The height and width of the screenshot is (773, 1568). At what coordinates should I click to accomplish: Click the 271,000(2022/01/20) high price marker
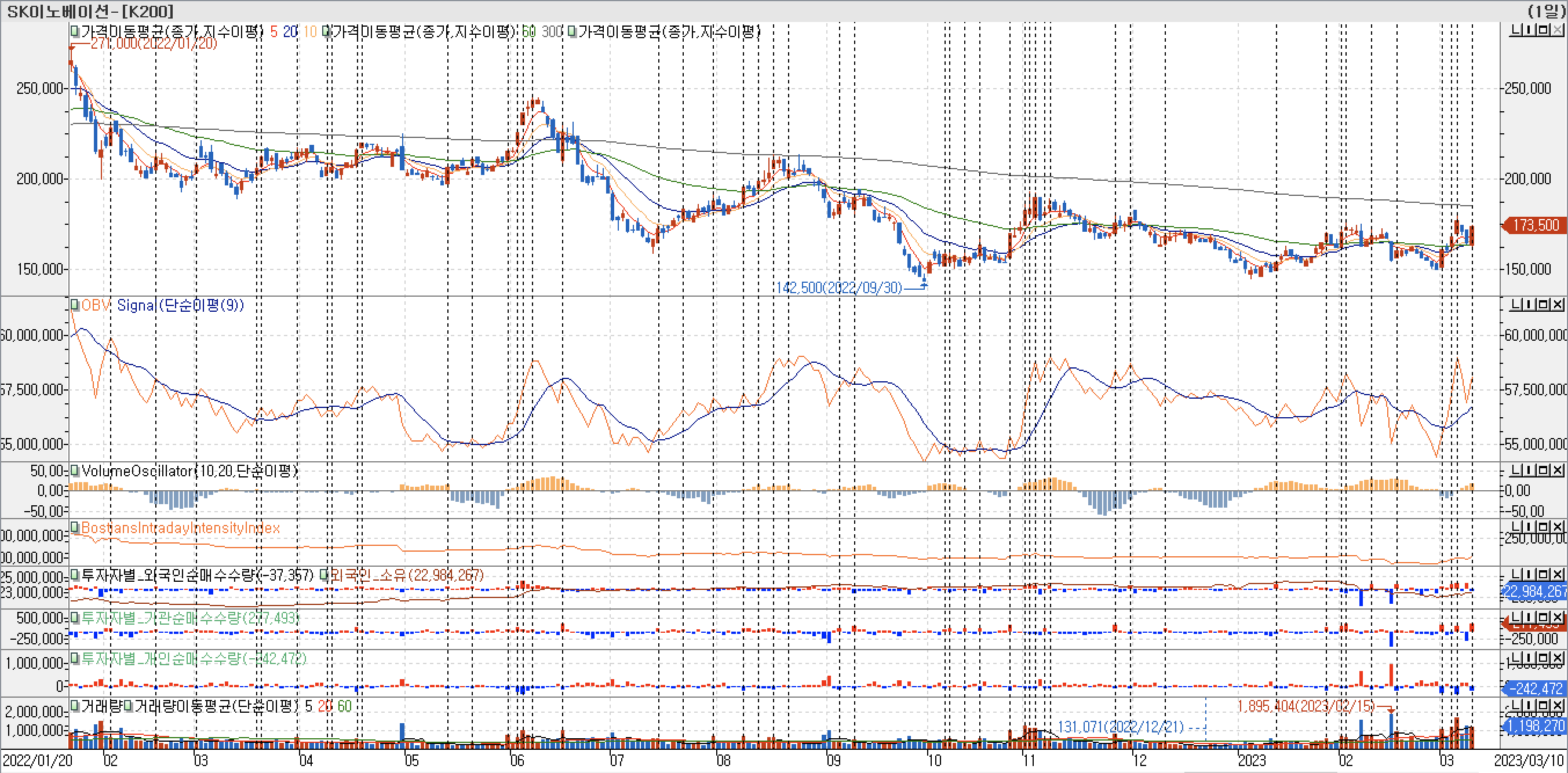point(154,44)
